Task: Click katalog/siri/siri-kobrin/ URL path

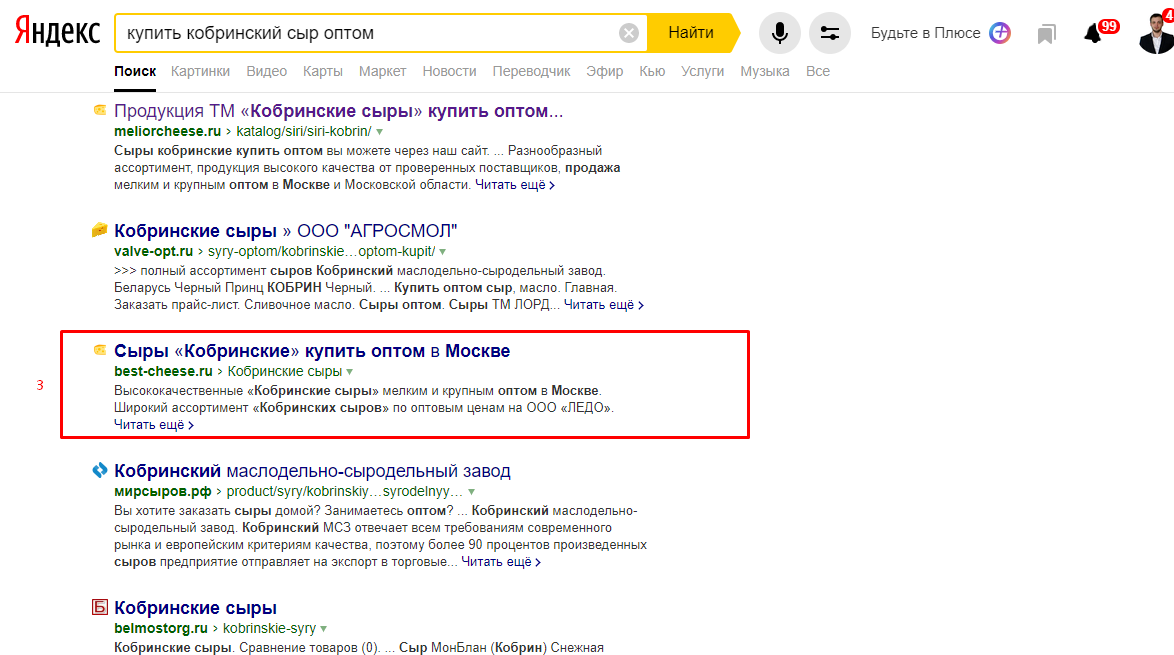Action: [304, 131]
